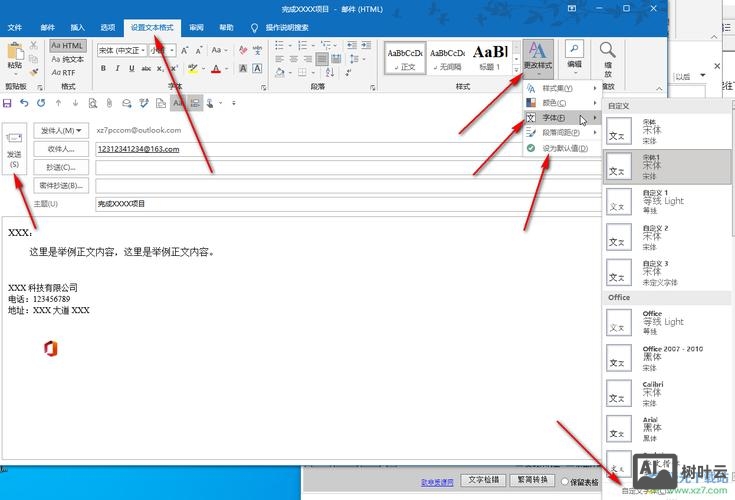The width and height of the screenshot is (735, 500).
Task: Click the character border A icon
Action: [x=257, y=68]
